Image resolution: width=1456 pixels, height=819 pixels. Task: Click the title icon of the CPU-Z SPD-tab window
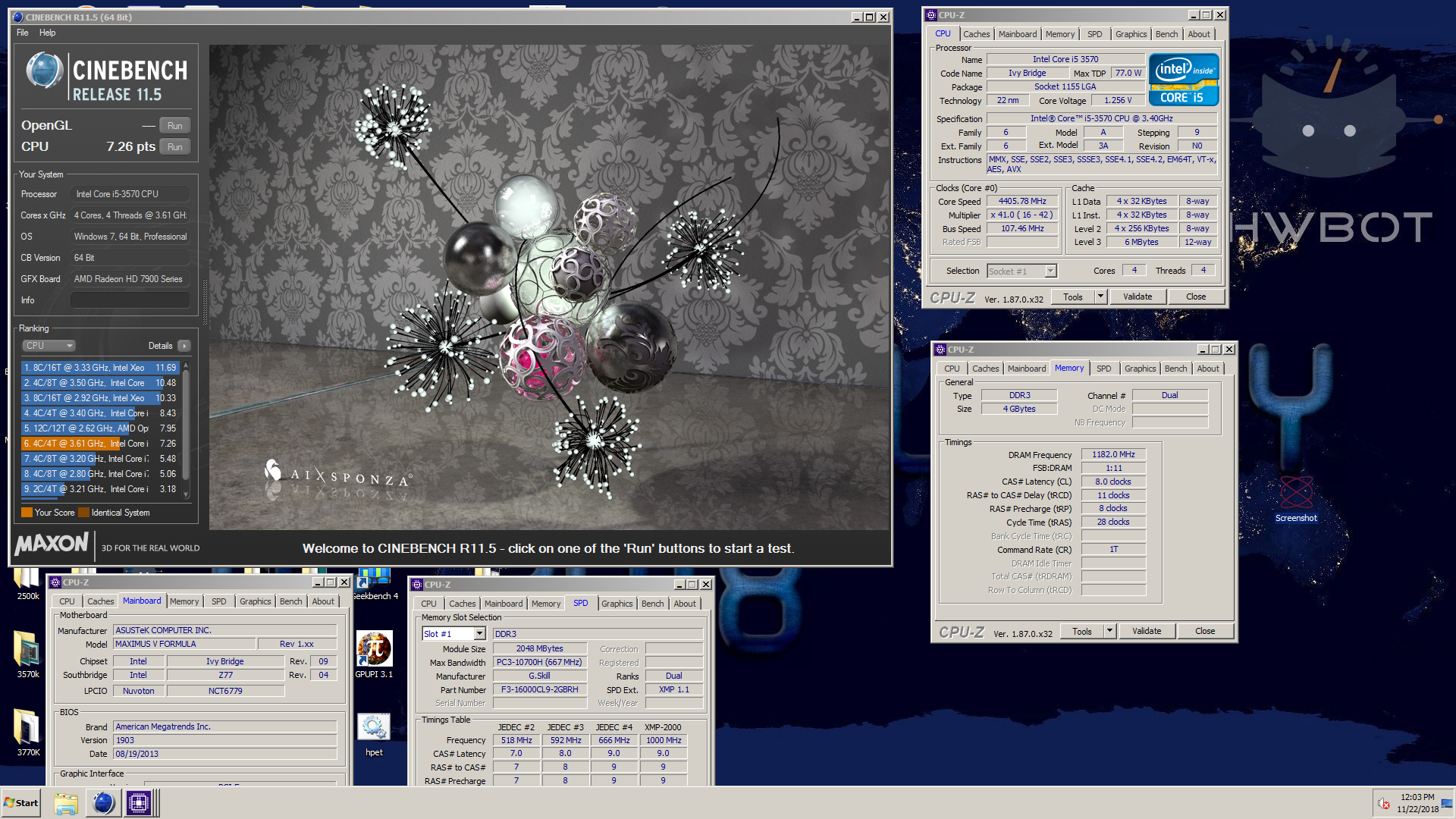tap(417, 585)
